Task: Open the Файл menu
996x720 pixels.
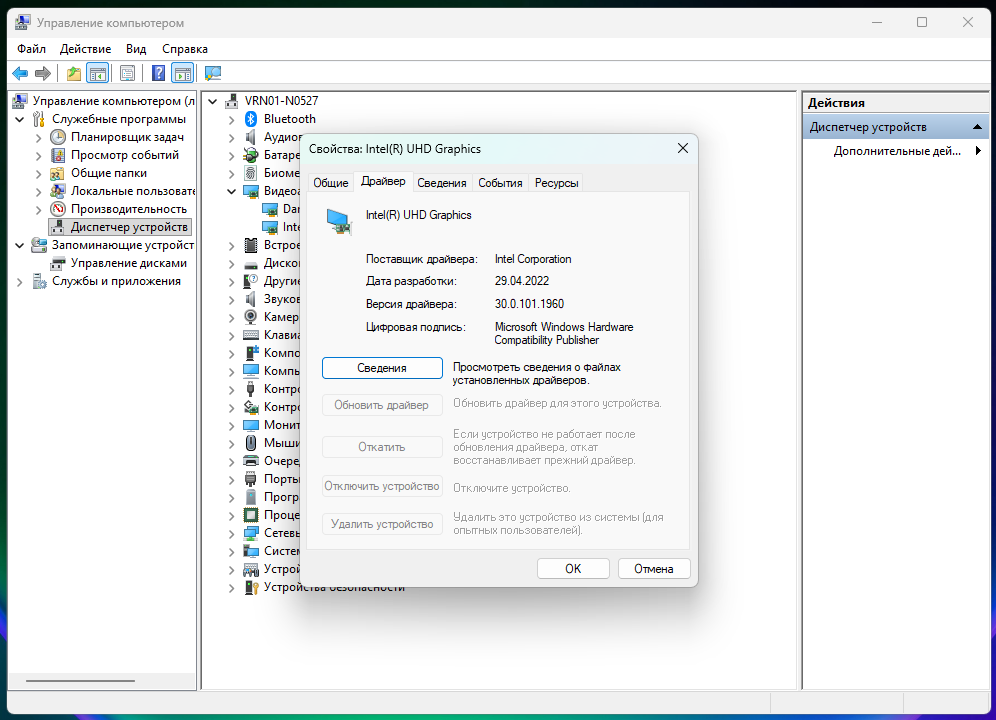Action: 31,49
